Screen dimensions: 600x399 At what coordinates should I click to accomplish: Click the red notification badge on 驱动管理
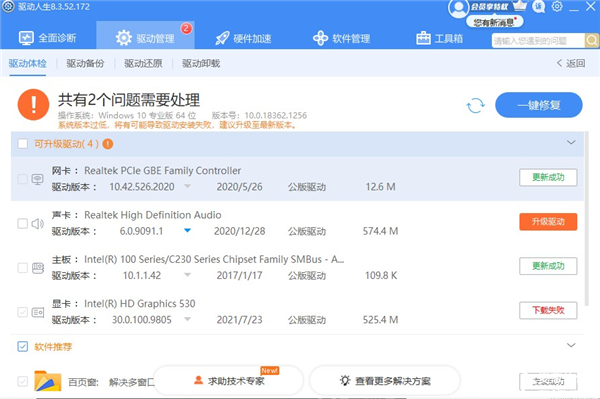(186, 28)
